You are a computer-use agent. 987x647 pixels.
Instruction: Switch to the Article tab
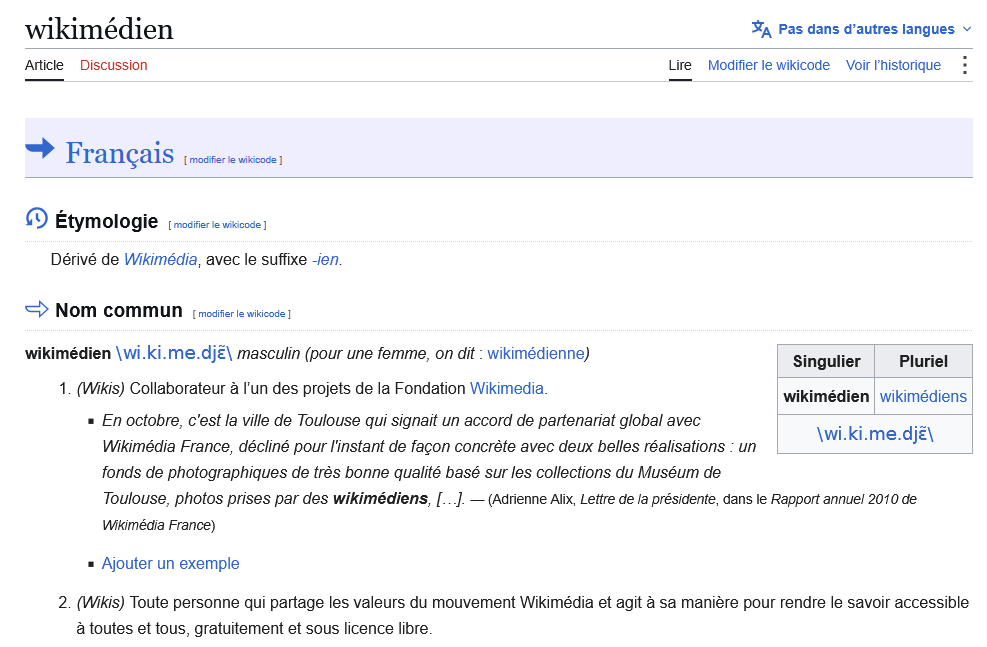coord(44,65)
